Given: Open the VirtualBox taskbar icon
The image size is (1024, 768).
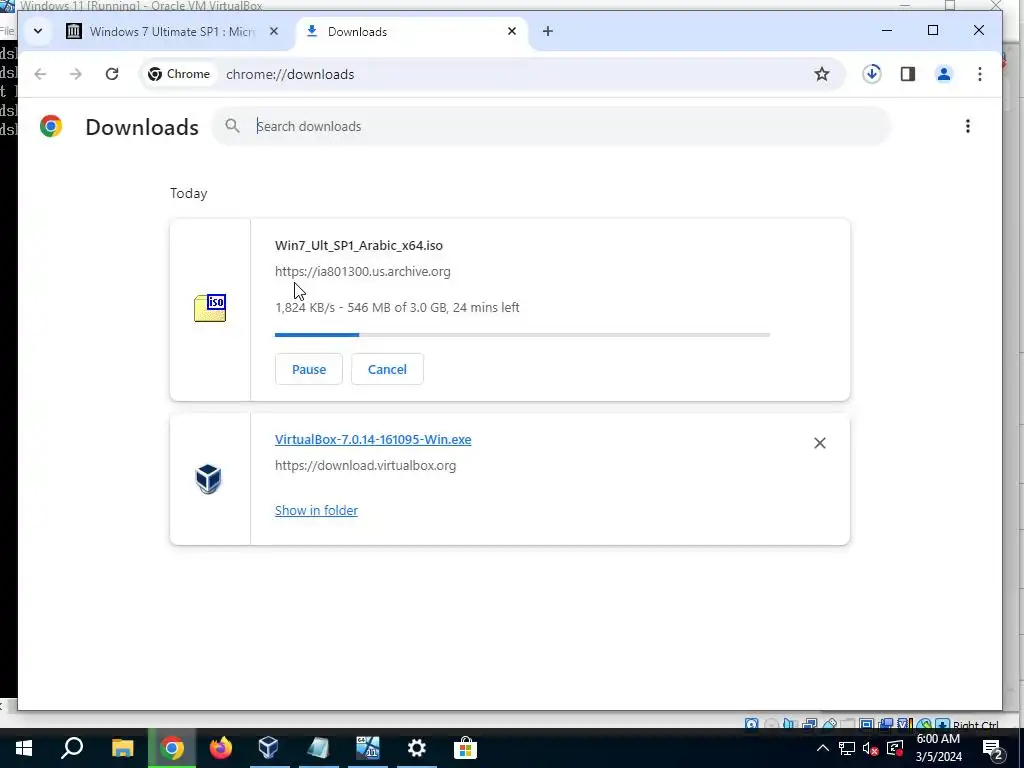Looking at the screenshot, I should click(x=269, y=748).
